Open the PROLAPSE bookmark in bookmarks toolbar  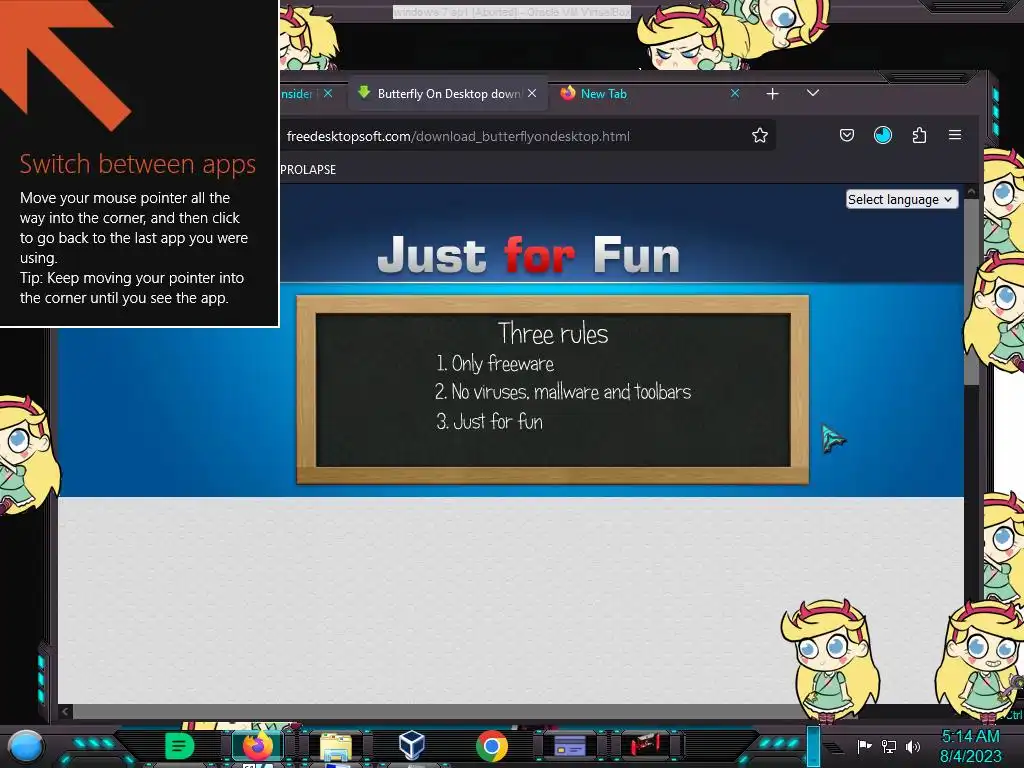(x=308, y=170)
